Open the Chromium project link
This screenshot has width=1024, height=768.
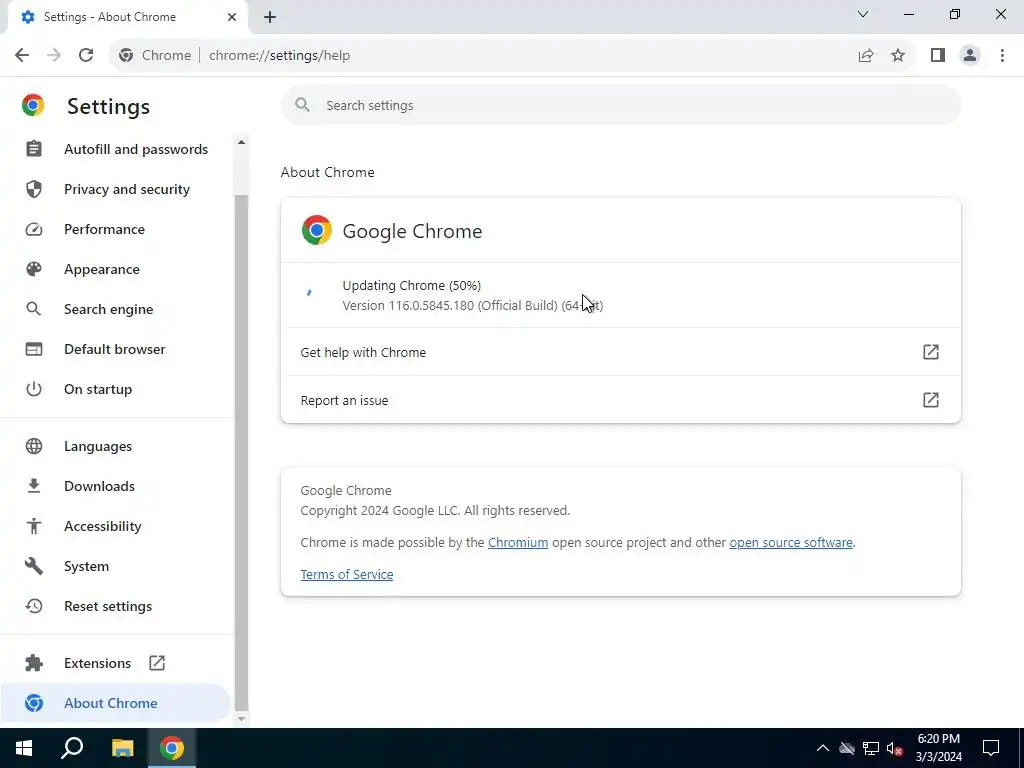518,543
